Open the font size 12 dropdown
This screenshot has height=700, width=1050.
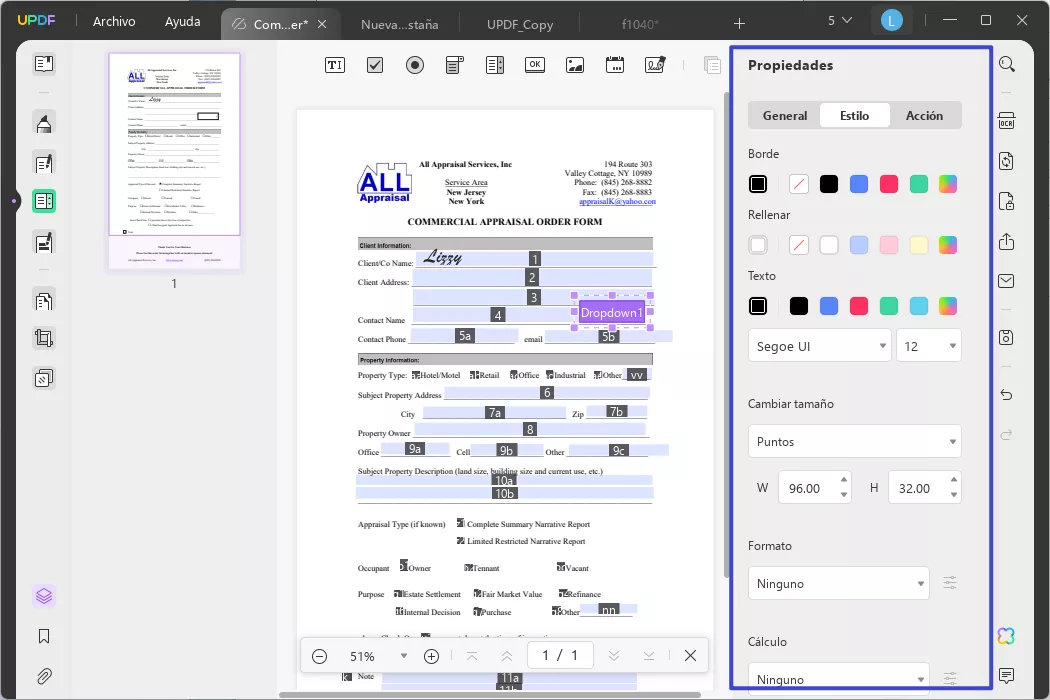click(929, 346)
